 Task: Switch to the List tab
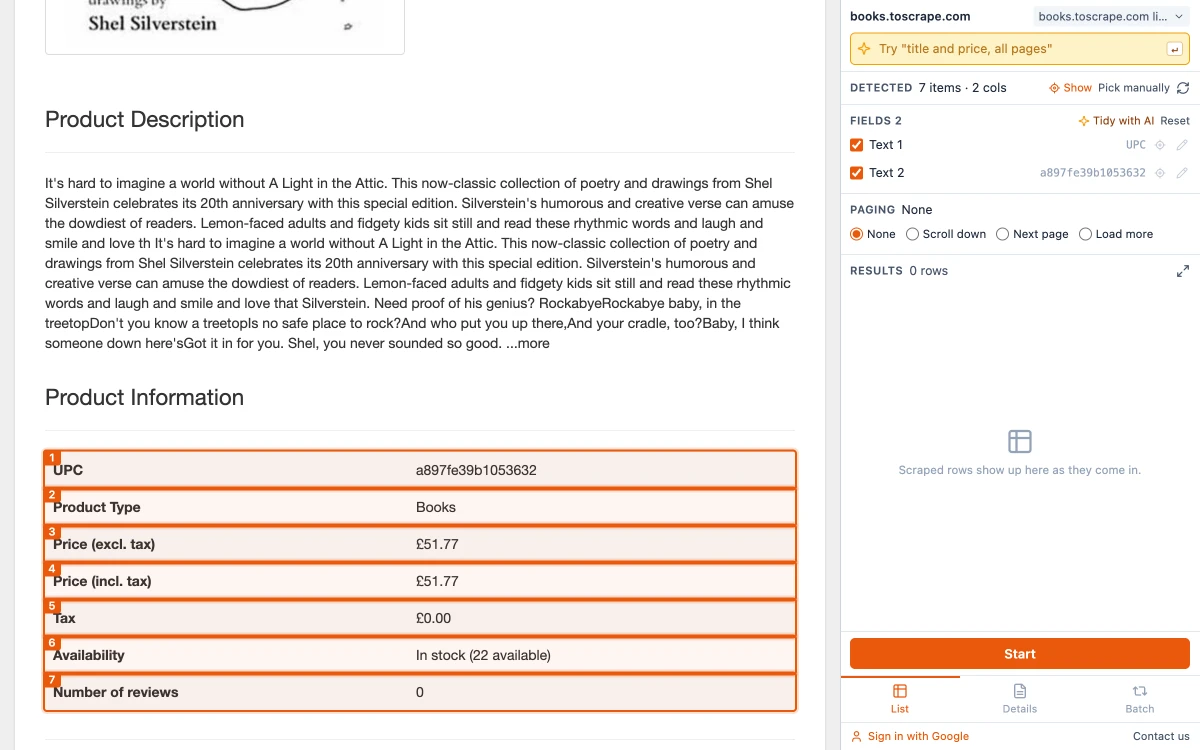(900, 699)
